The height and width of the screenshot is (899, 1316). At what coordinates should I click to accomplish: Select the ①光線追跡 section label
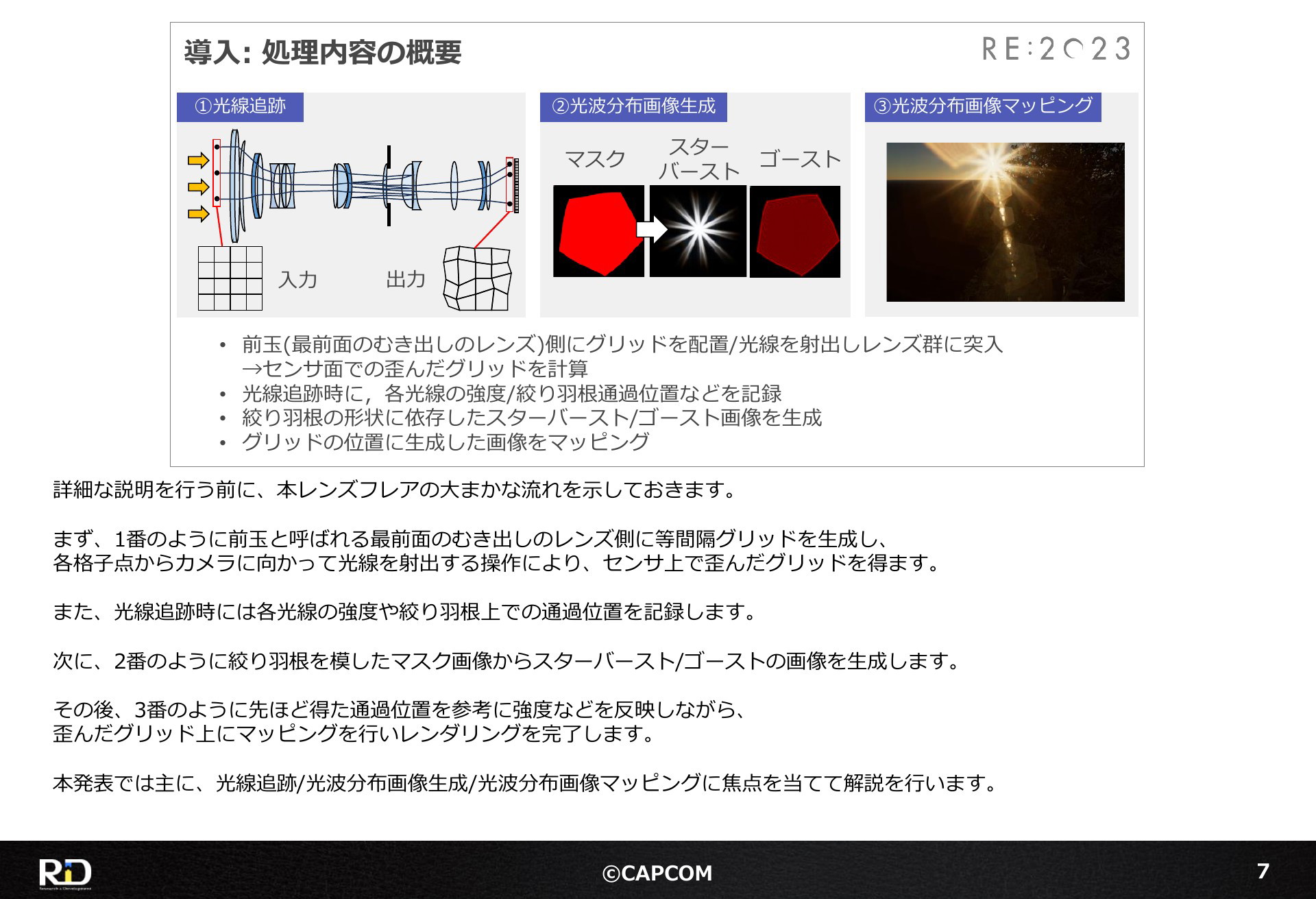(x=240, y=106)
